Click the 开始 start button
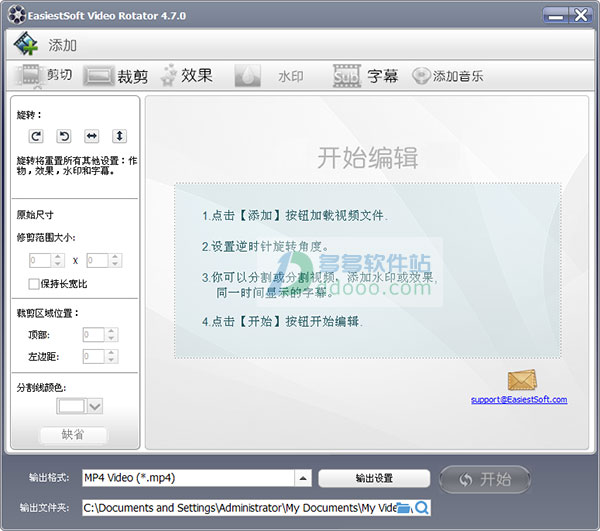 (485, 479)
